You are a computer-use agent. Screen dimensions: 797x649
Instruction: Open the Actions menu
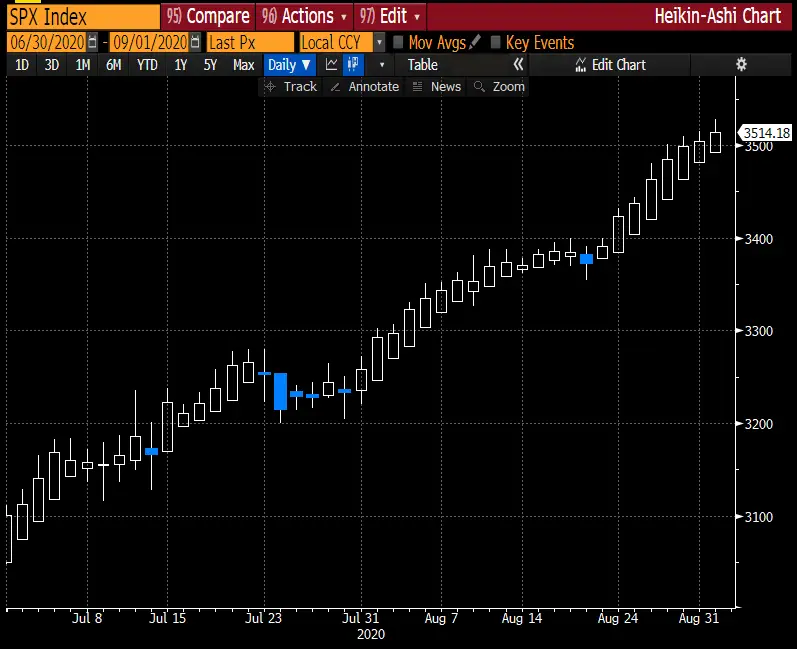click(305, 16)
